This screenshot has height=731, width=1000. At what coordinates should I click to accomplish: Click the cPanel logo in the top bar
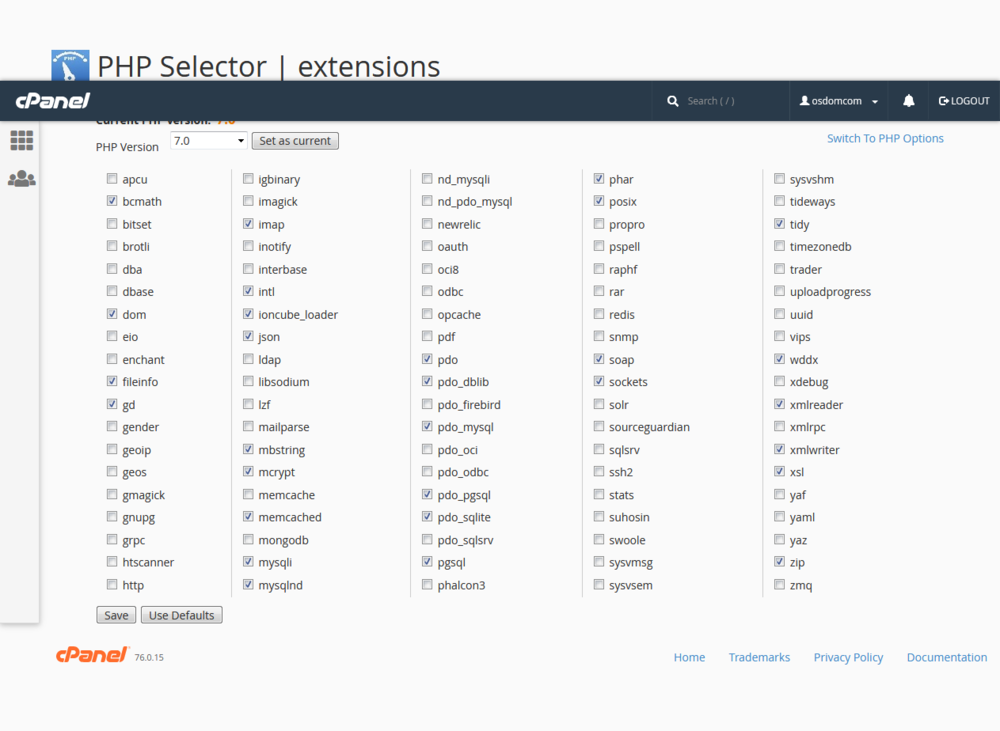[x=51, y=100]
